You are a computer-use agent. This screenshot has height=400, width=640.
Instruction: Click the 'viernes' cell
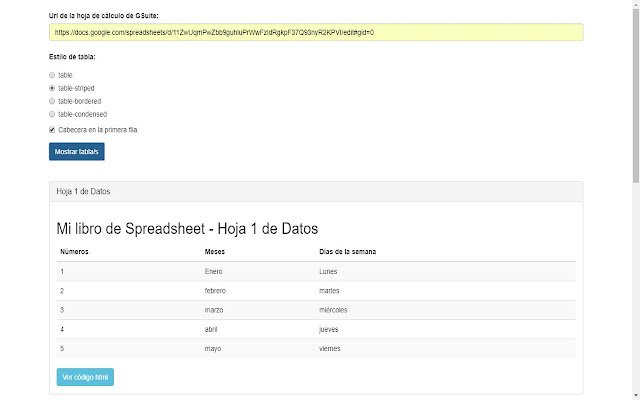(329, 349)
